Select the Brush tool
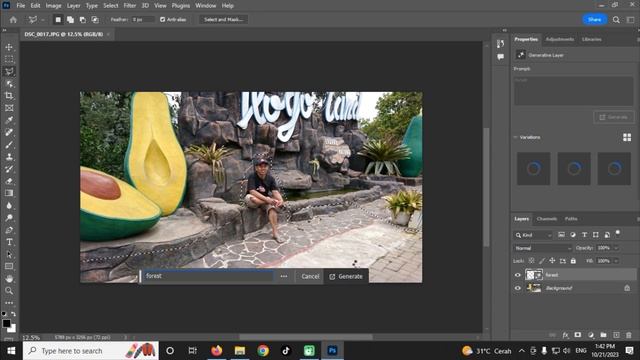Image resolution: width=640 pixels, height=360 pixels. [x=9, y=144]
